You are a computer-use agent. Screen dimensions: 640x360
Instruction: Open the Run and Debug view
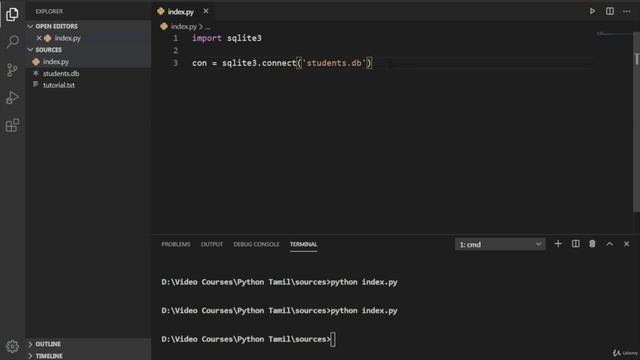click(x=12, y=98)
